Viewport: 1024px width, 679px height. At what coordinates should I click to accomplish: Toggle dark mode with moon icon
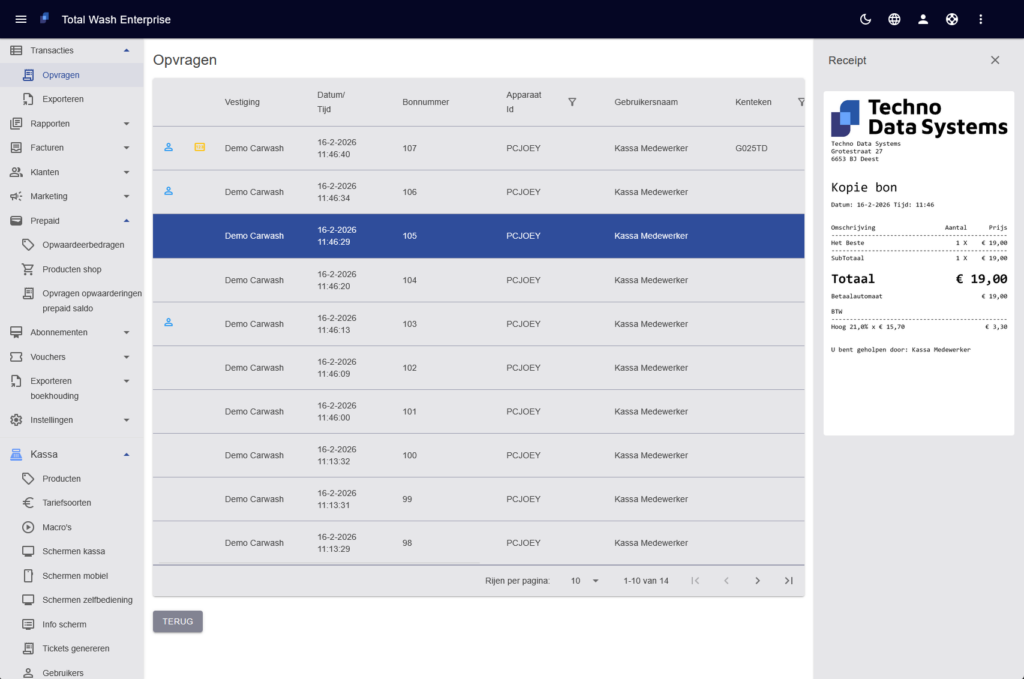coord(865,19)
